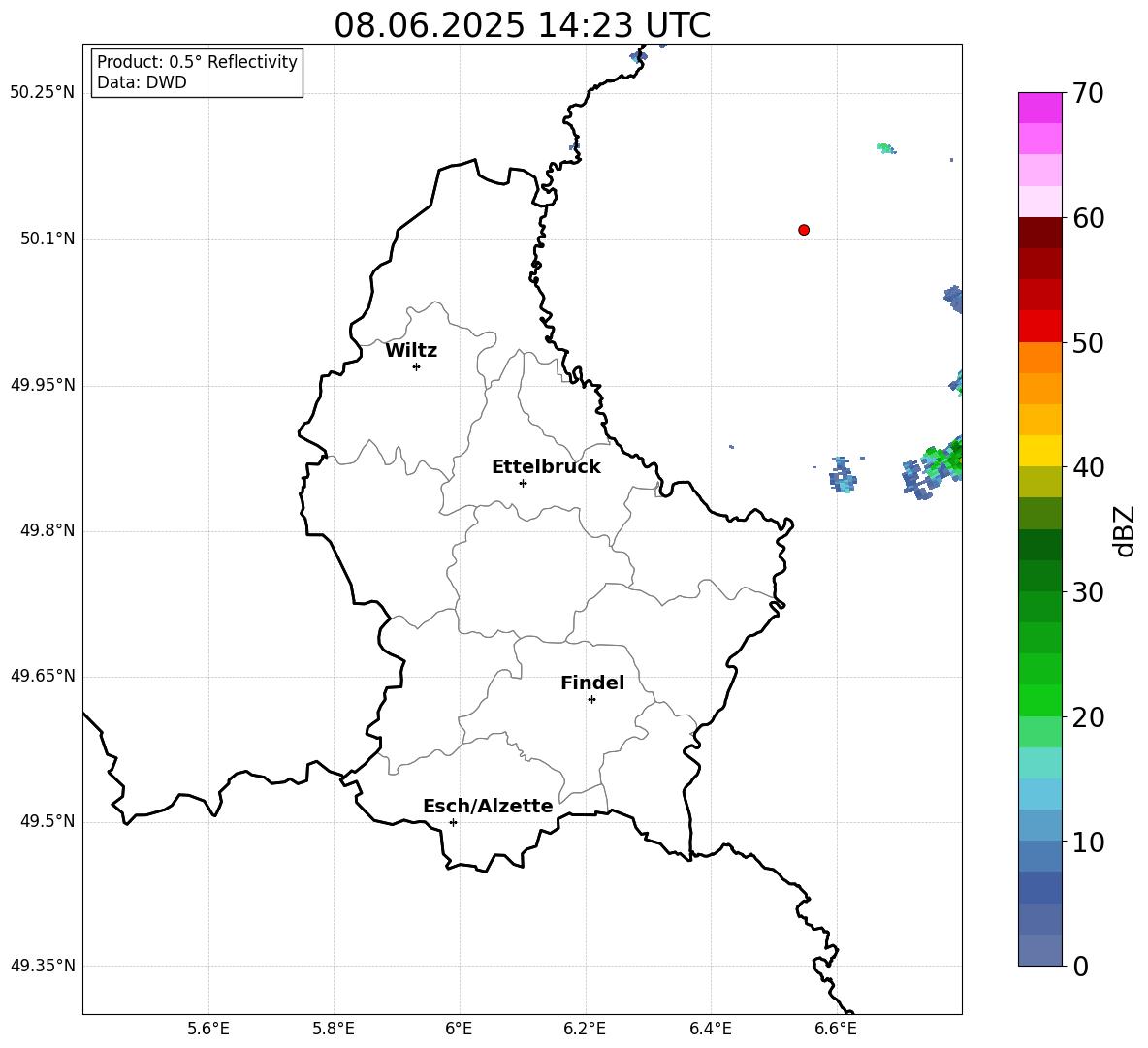Click the small teal echo north of red dot
This screenshot has width=1148, height=1048.
(x=886, y=148)
